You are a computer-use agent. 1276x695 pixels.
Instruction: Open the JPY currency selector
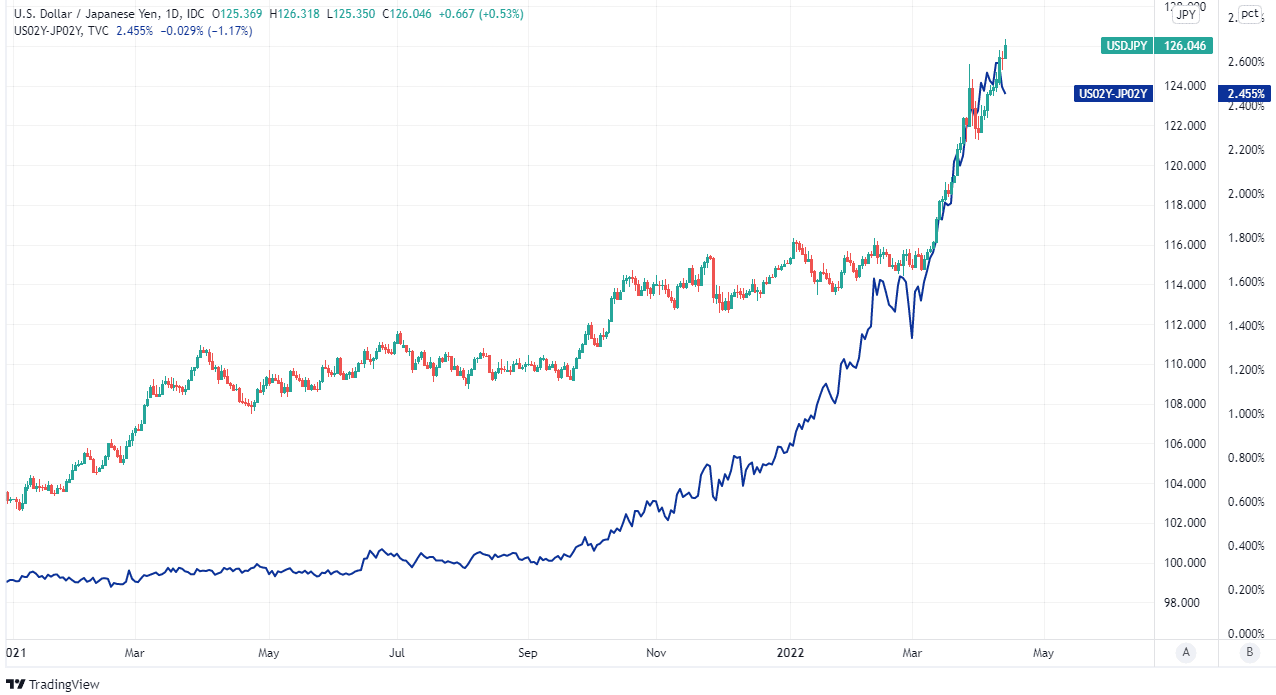click(1186, 15)
